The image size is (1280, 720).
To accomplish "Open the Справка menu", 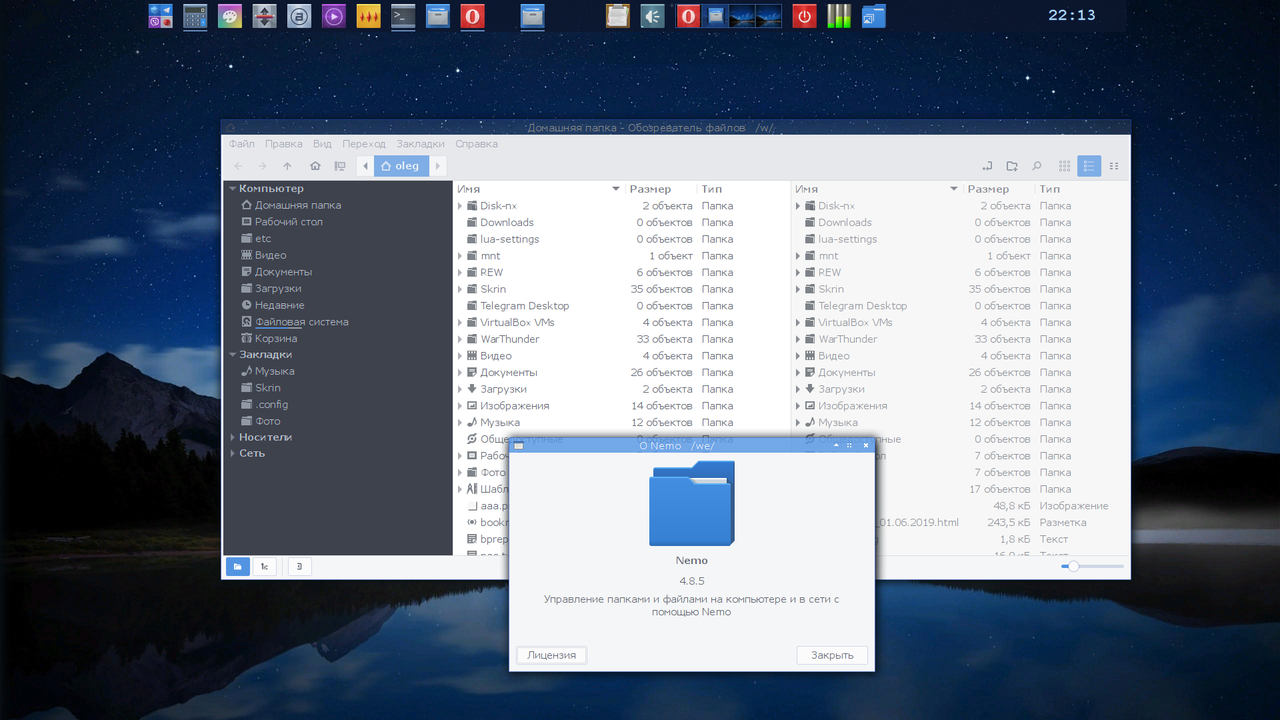I will pos(476,144).
